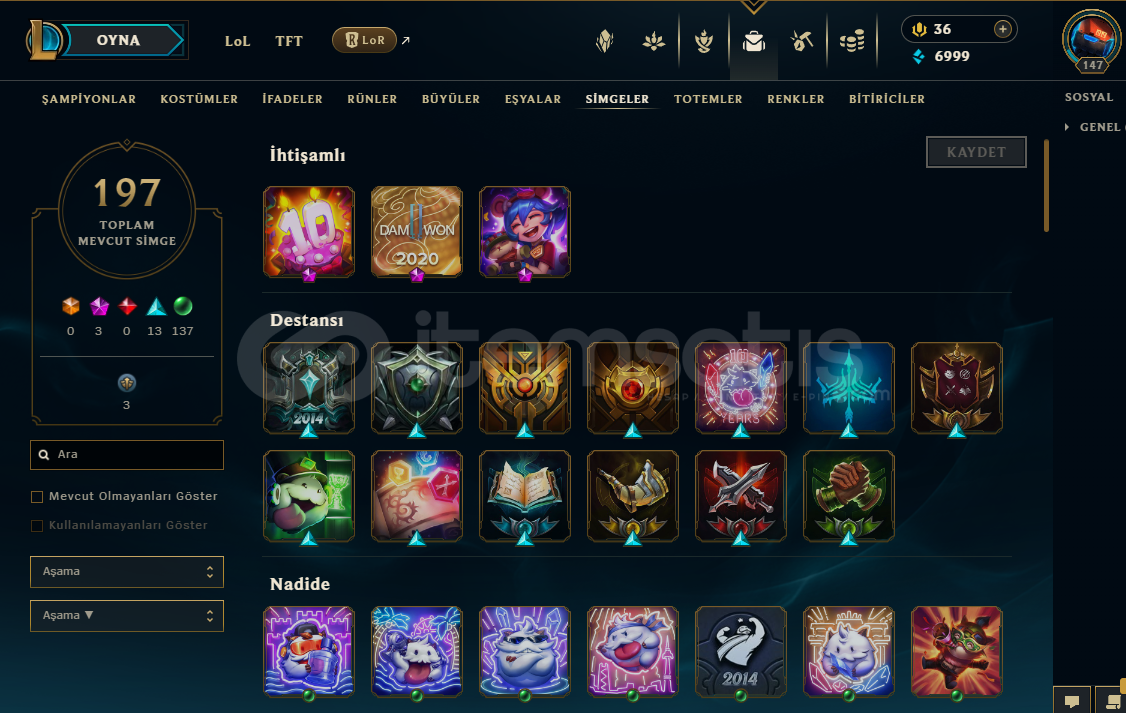This screenshot has height=713, width=1126.
Task: Switch to the TOTEMLER tab
Action: coord(708,99)
